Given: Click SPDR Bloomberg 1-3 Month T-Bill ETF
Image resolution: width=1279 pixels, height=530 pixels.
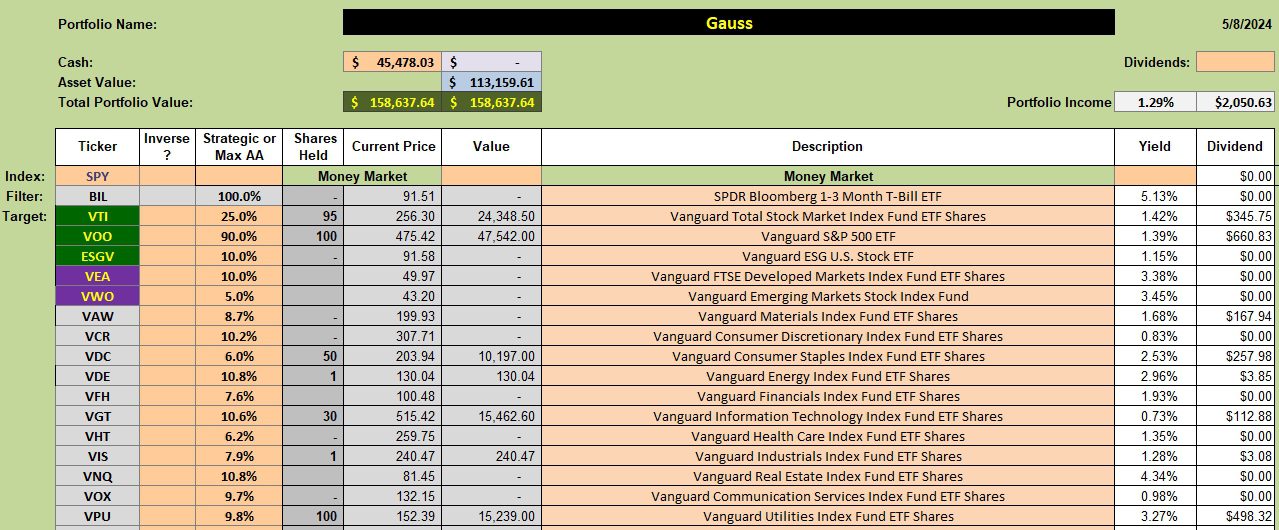Looking at the screenshot, I should click(828, 196).
